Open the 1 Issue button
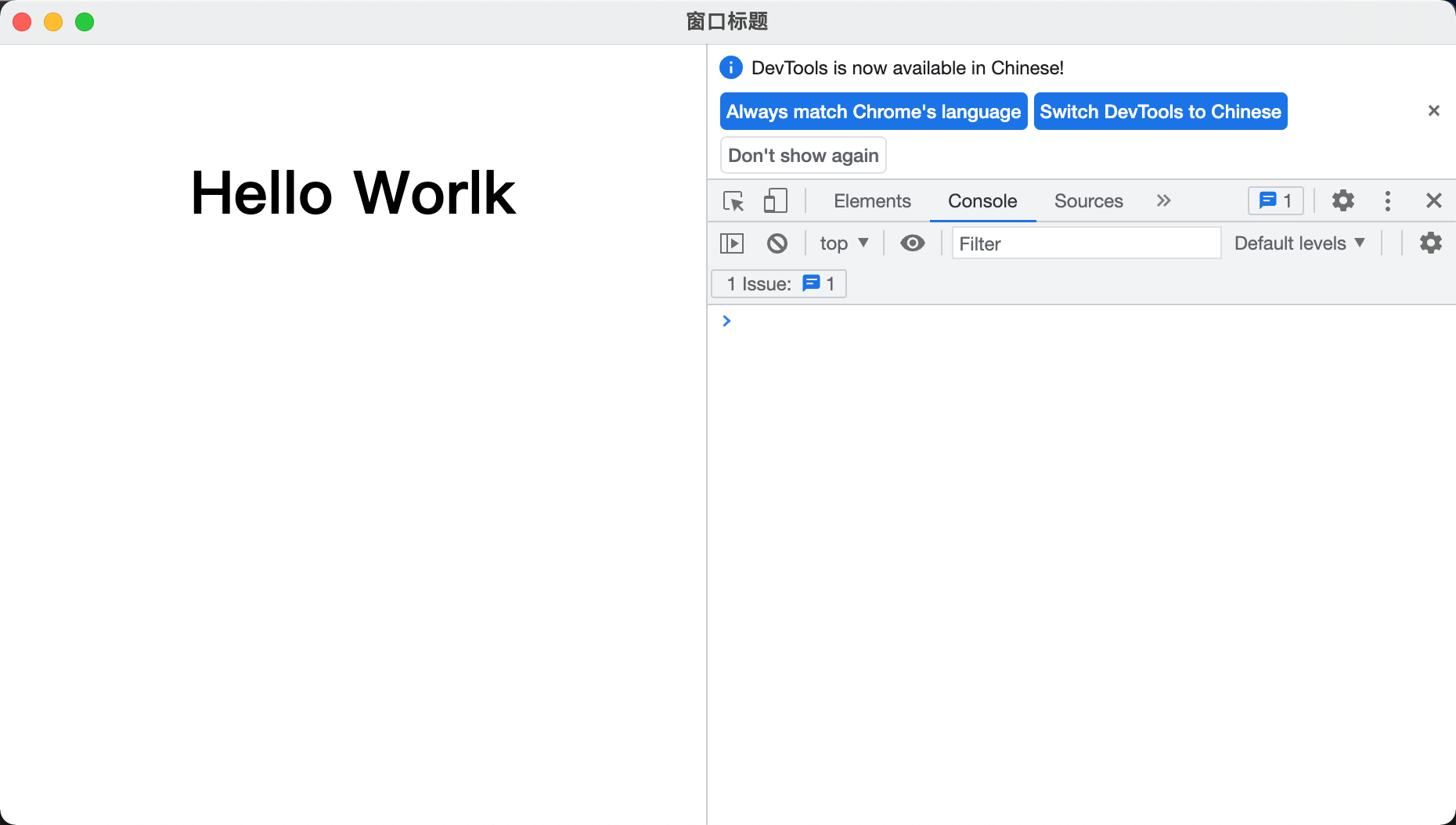This screenshot has height=825, width=1456. point(779,283)
